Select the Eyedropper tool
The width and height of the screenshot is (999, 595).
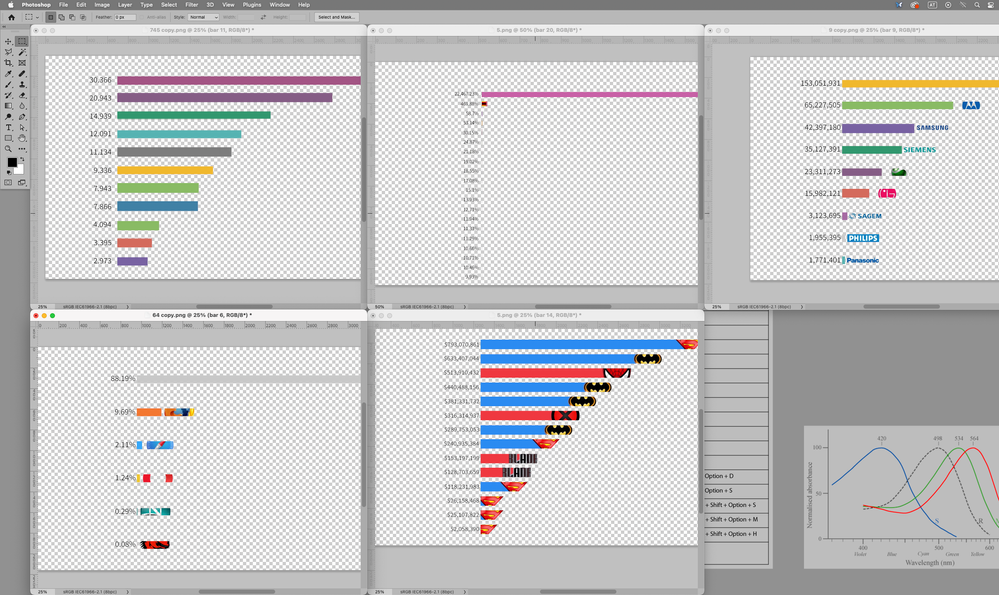point(8,74)
